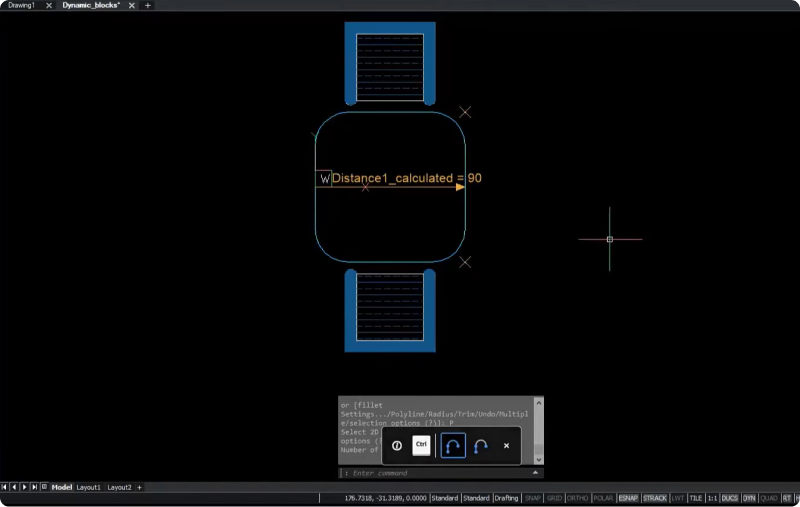Toggle SNAP in the status bar
The height and width of the screenshot is (507, 800).
click(x=533, y=497)
